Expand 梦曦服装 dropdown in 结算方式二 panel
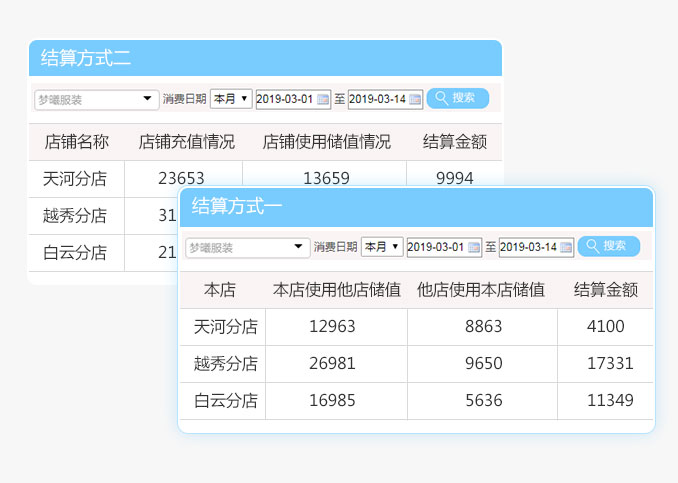 coord(148,99)
